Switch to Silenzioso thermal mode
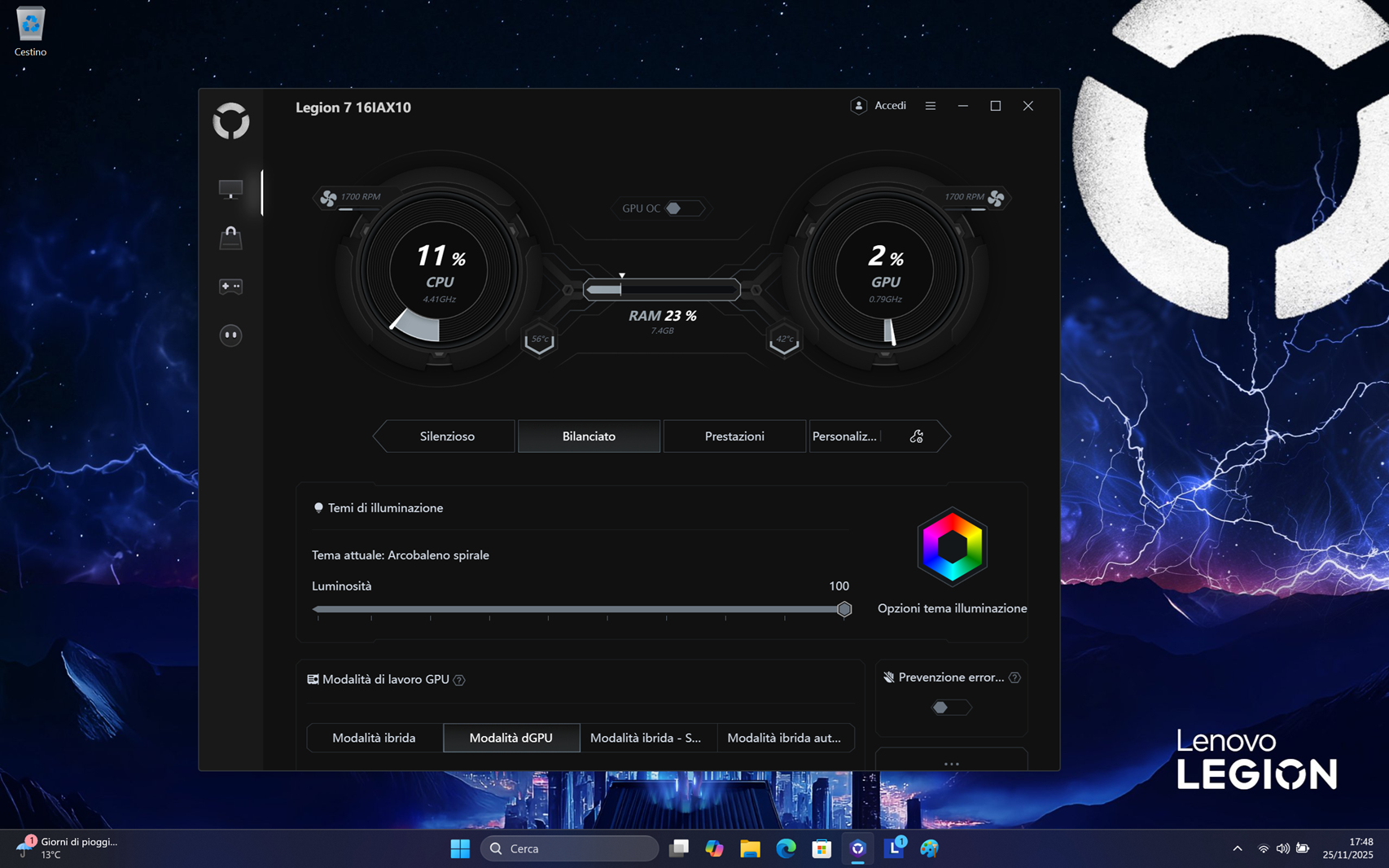 coord(447,436)
